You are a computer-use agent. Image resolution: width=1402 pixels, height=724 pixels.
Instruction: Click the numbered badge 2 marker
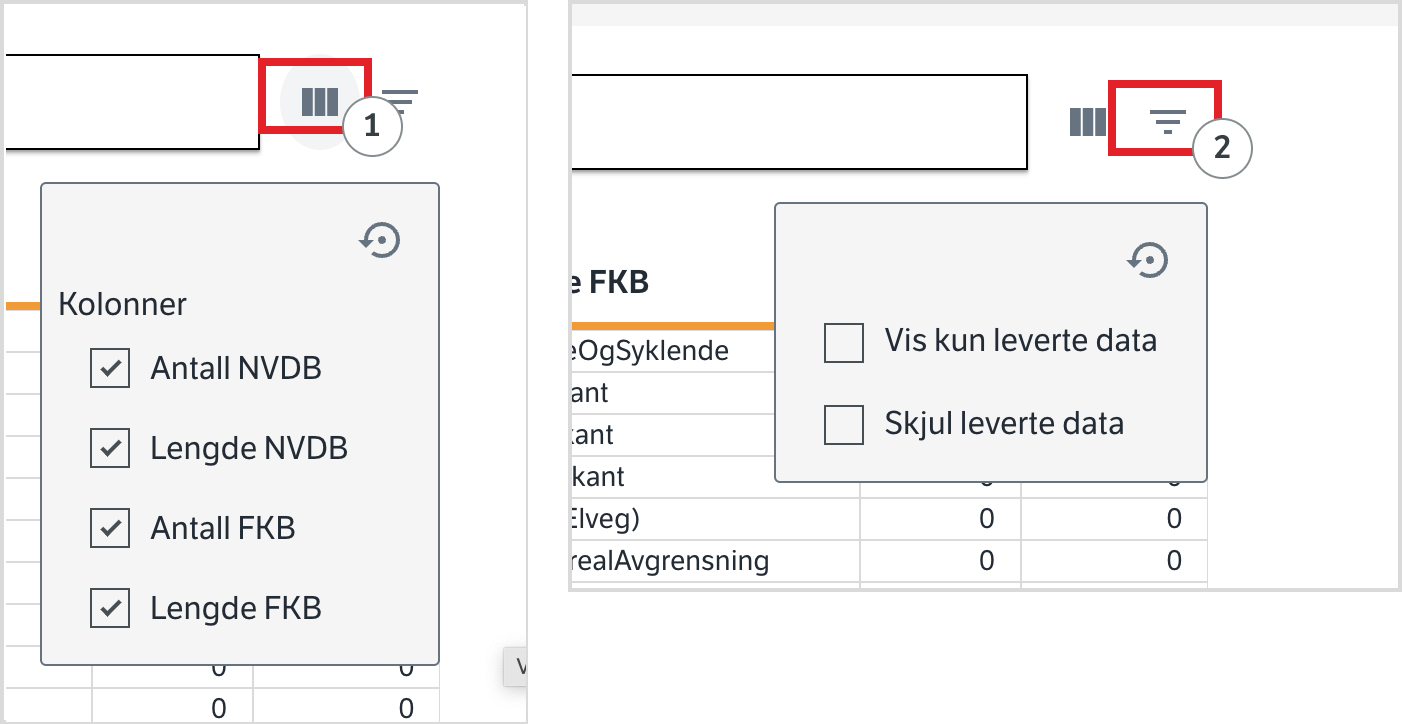1221,148
